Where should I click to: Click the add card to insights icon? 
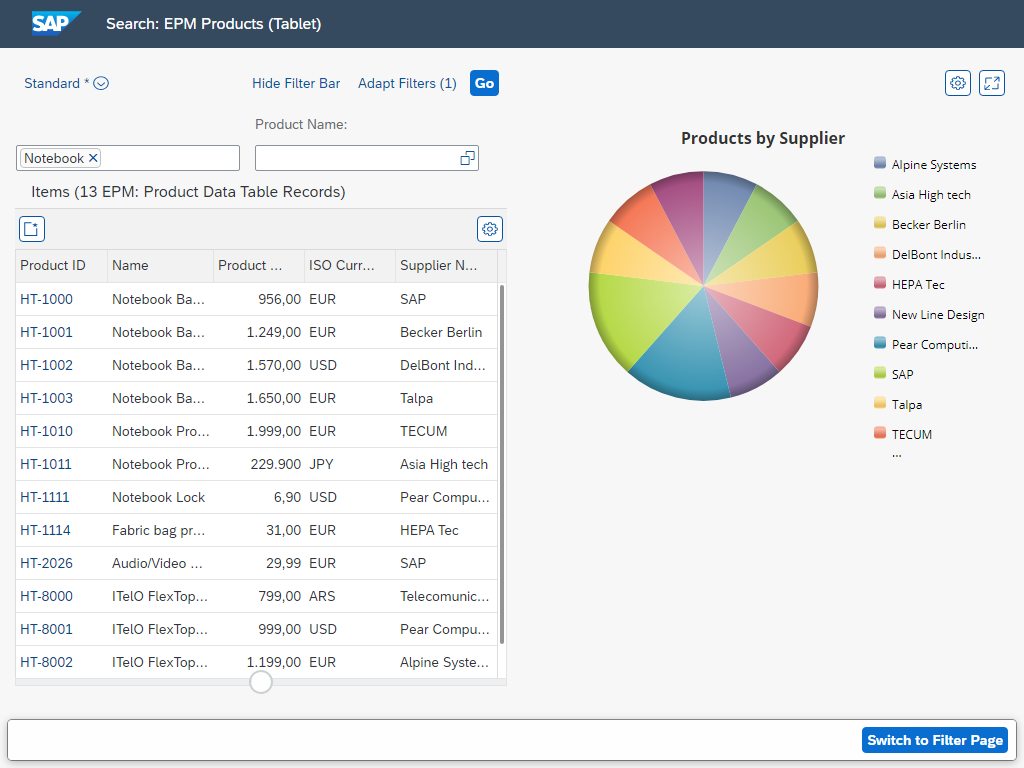pyautogui.click(x=31, y=229)
